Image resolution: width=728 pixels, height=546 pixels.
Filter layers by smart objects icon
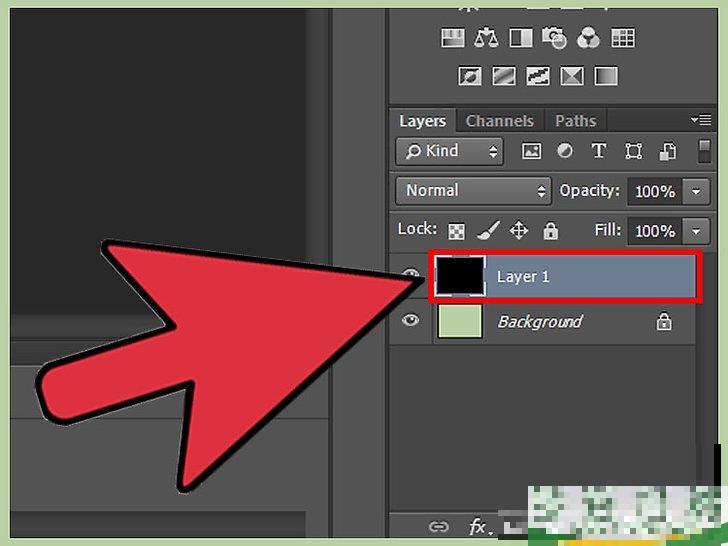coord(668,151)
